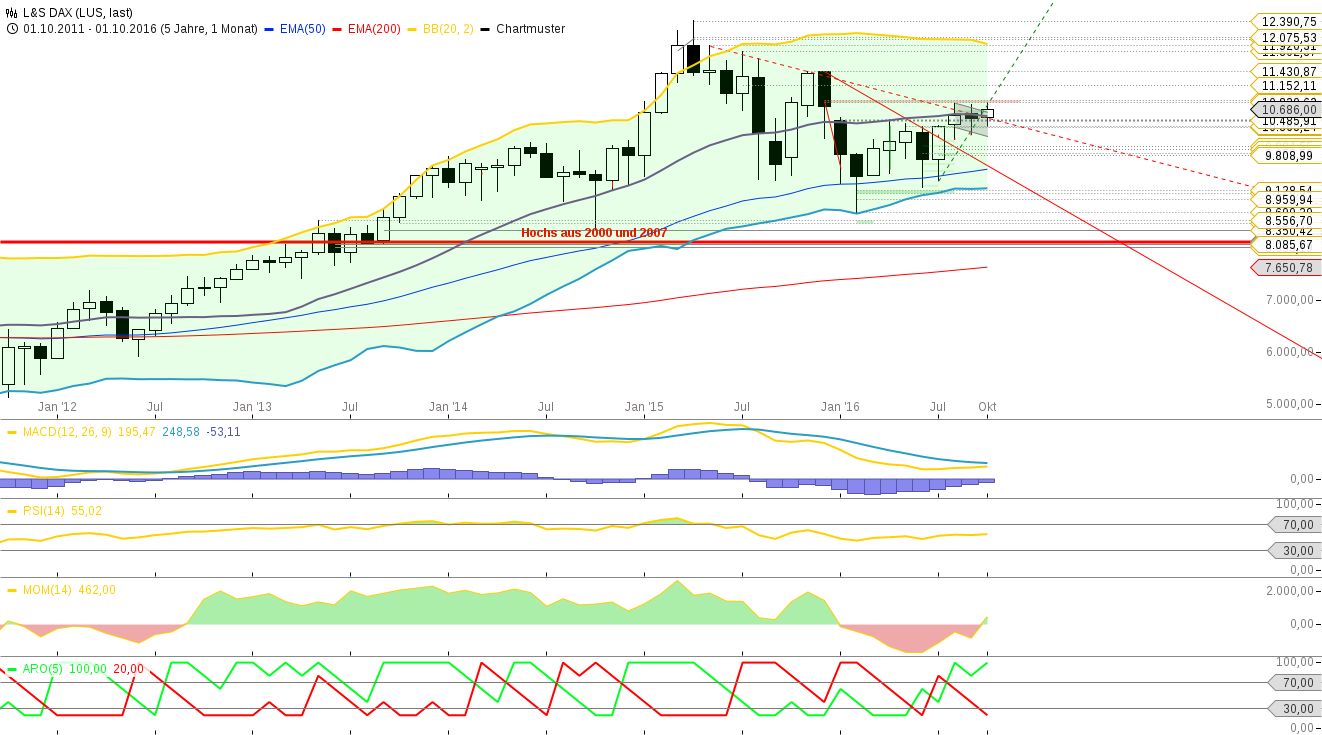This screenshot has height=735, width=1322.
Task: Select the RSI(14) 55,02 panel header
Action: click(x=60, y=510)
